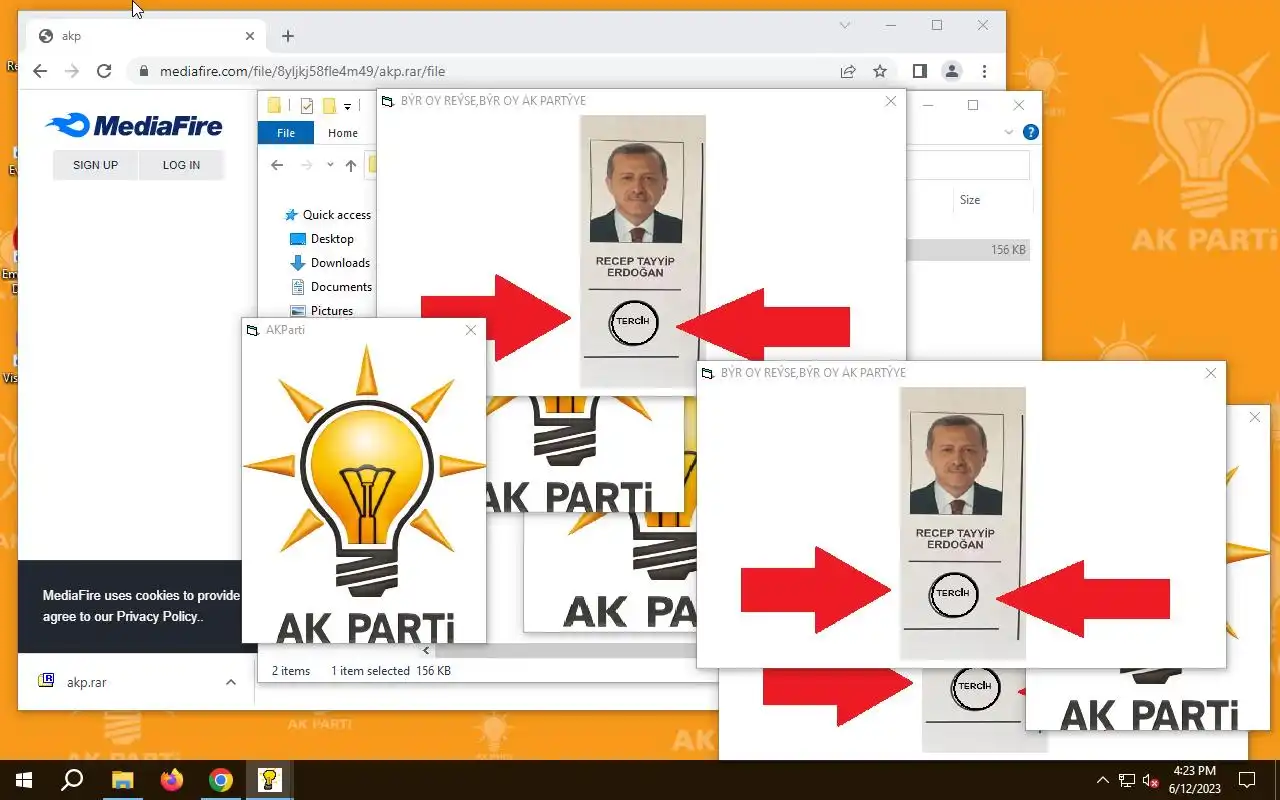Click the mediafire.com address bar

[480, 71]
